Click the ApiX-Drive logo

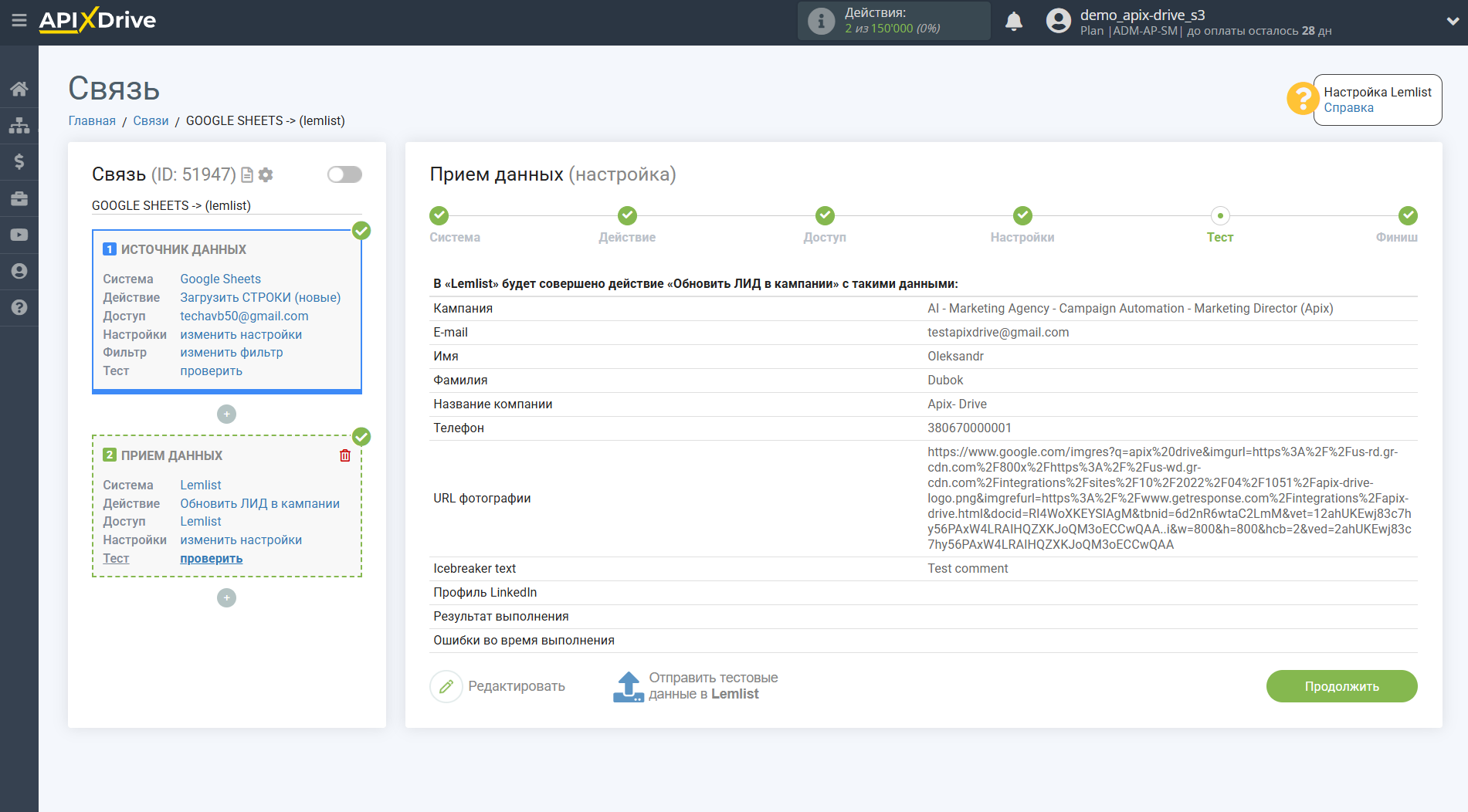click(97, 21)
